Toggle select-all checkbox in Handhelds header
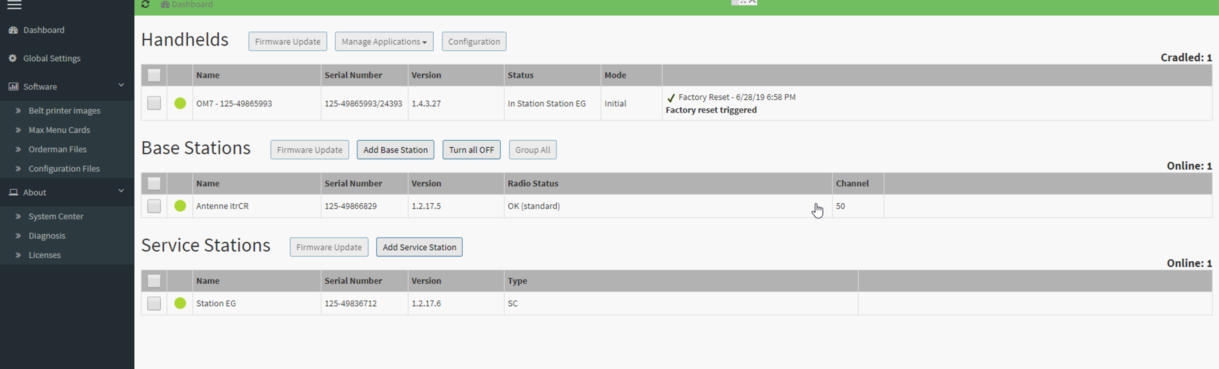The height and width of the screenshot is (369, 1219). pyautogui.click(x=154, y=75)
